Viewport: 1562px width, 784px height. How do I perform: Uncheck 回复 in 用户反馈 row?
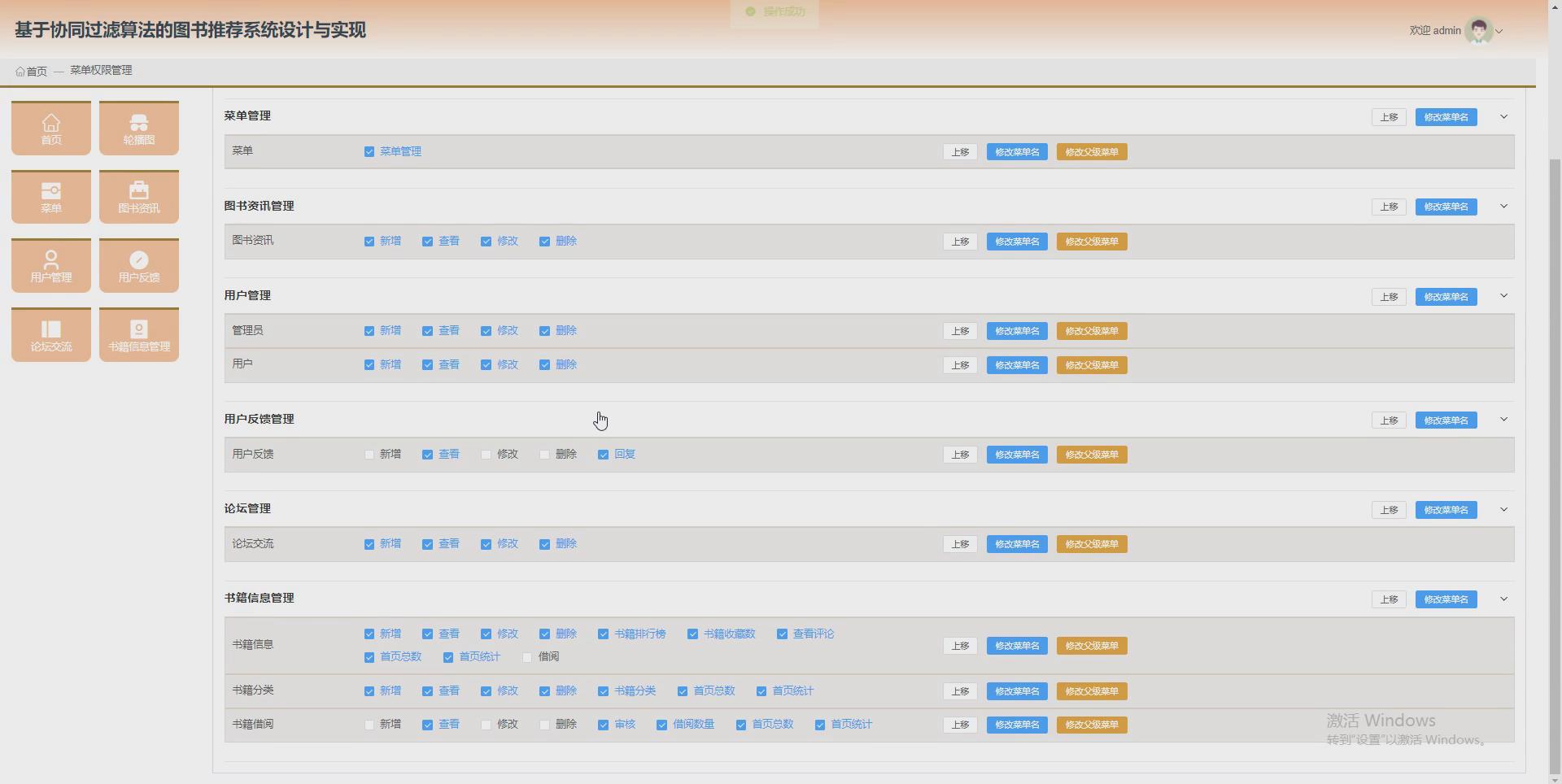(604, 455)
